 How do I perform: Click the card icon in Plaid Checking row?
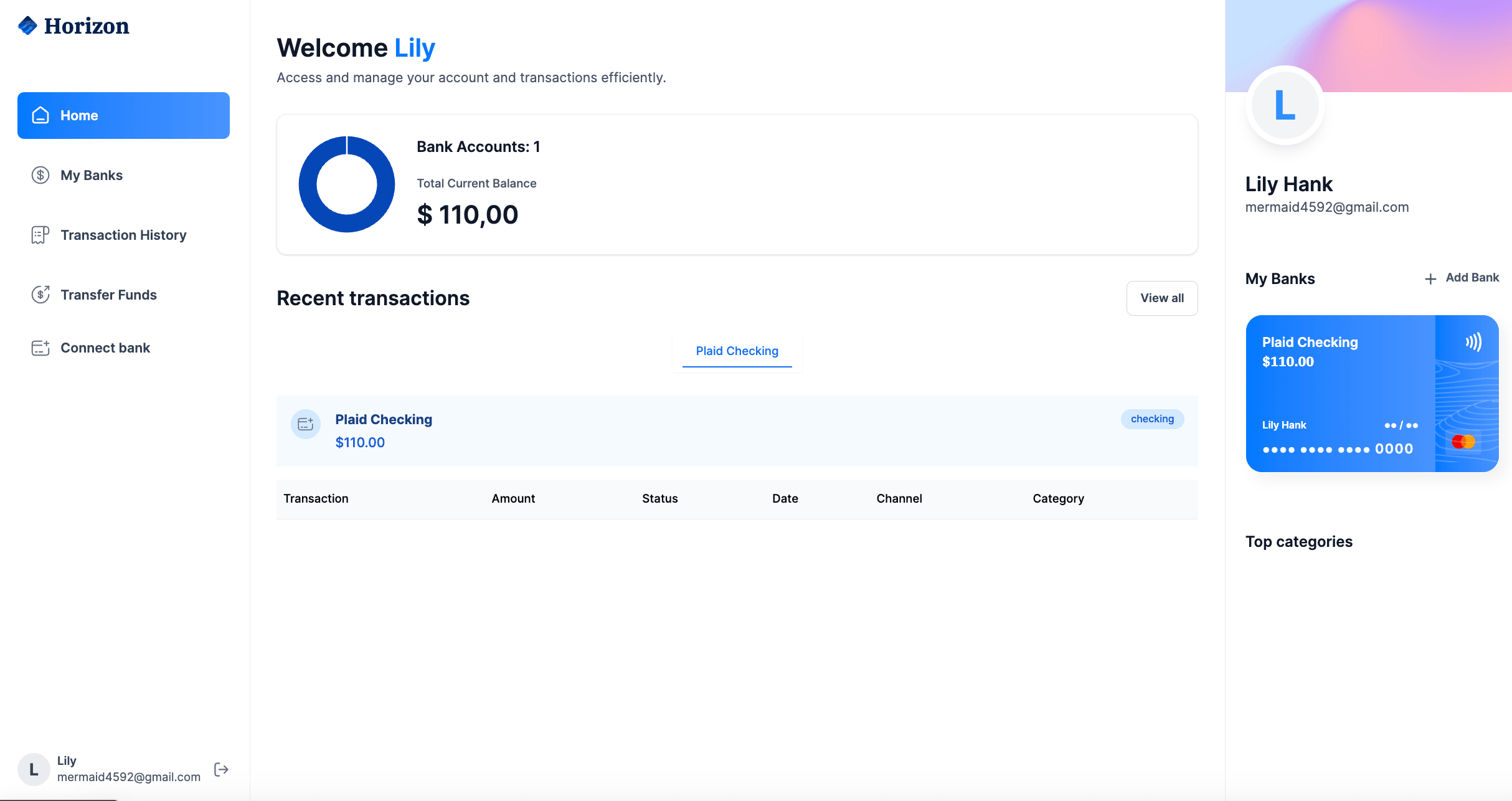(x=306, y=424)
